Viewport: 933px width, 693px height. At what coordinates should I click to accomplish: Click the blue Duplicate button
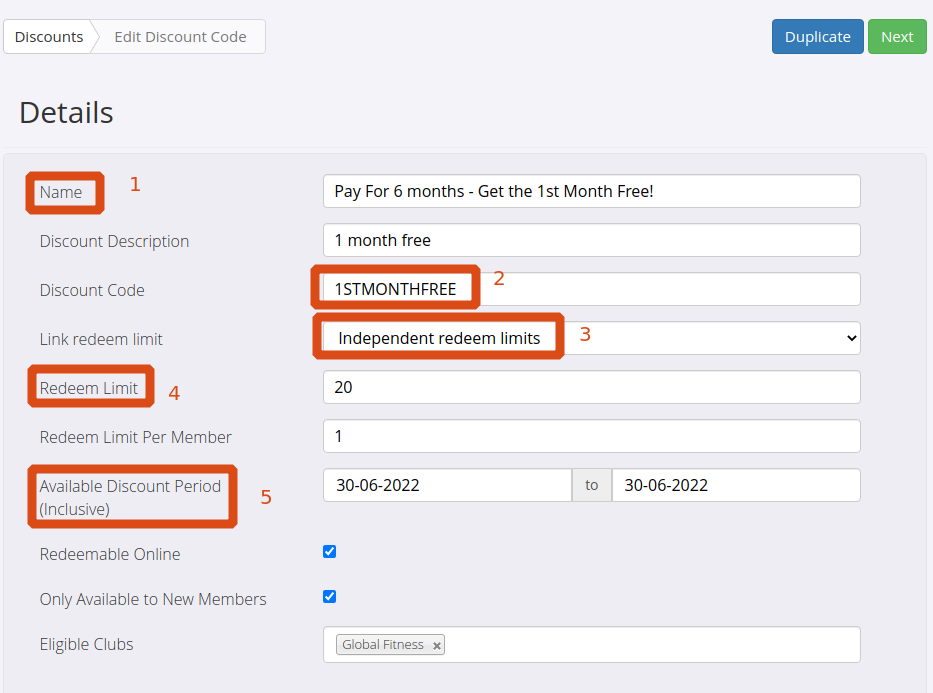(817, 37)
